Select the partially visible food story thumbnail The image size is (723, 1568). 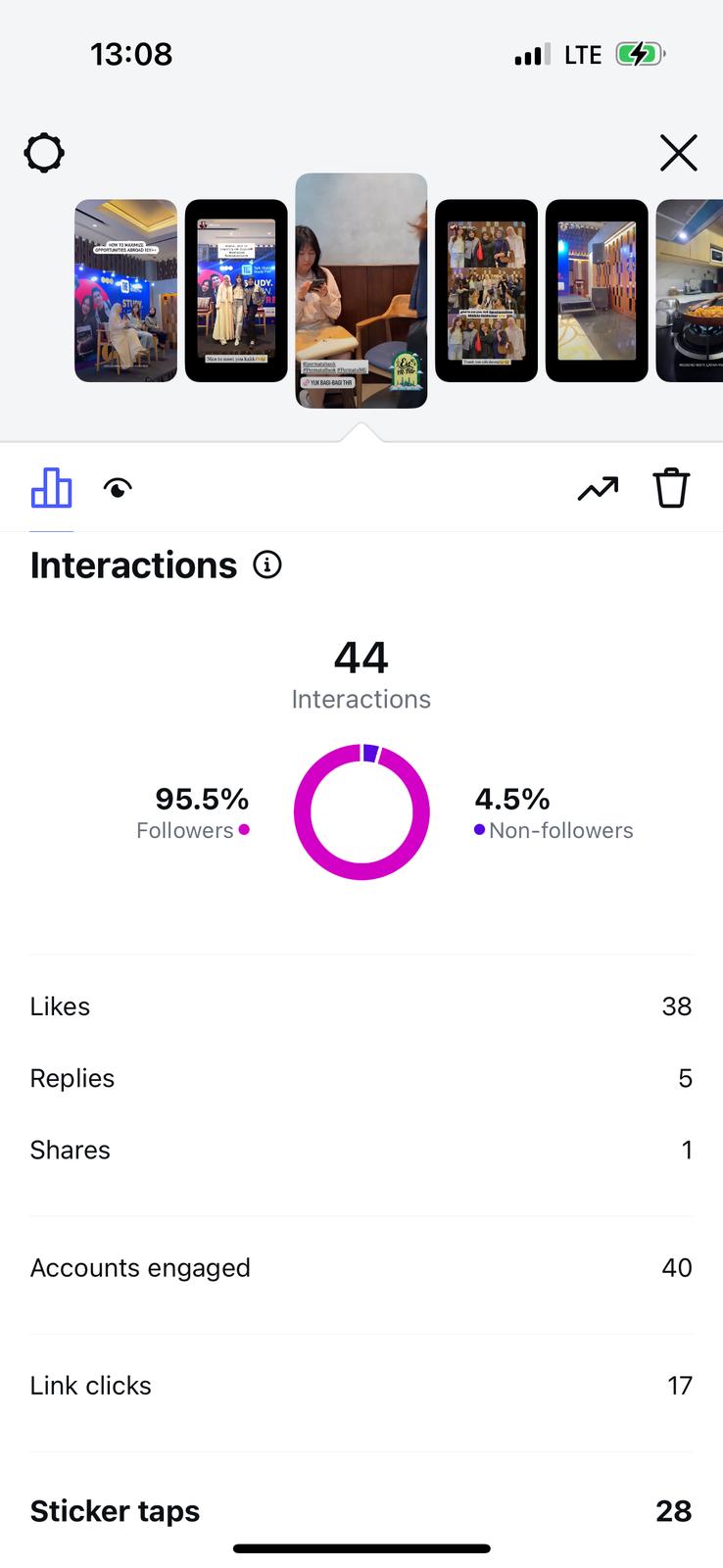pyautogui.click(x=691, y=291)
